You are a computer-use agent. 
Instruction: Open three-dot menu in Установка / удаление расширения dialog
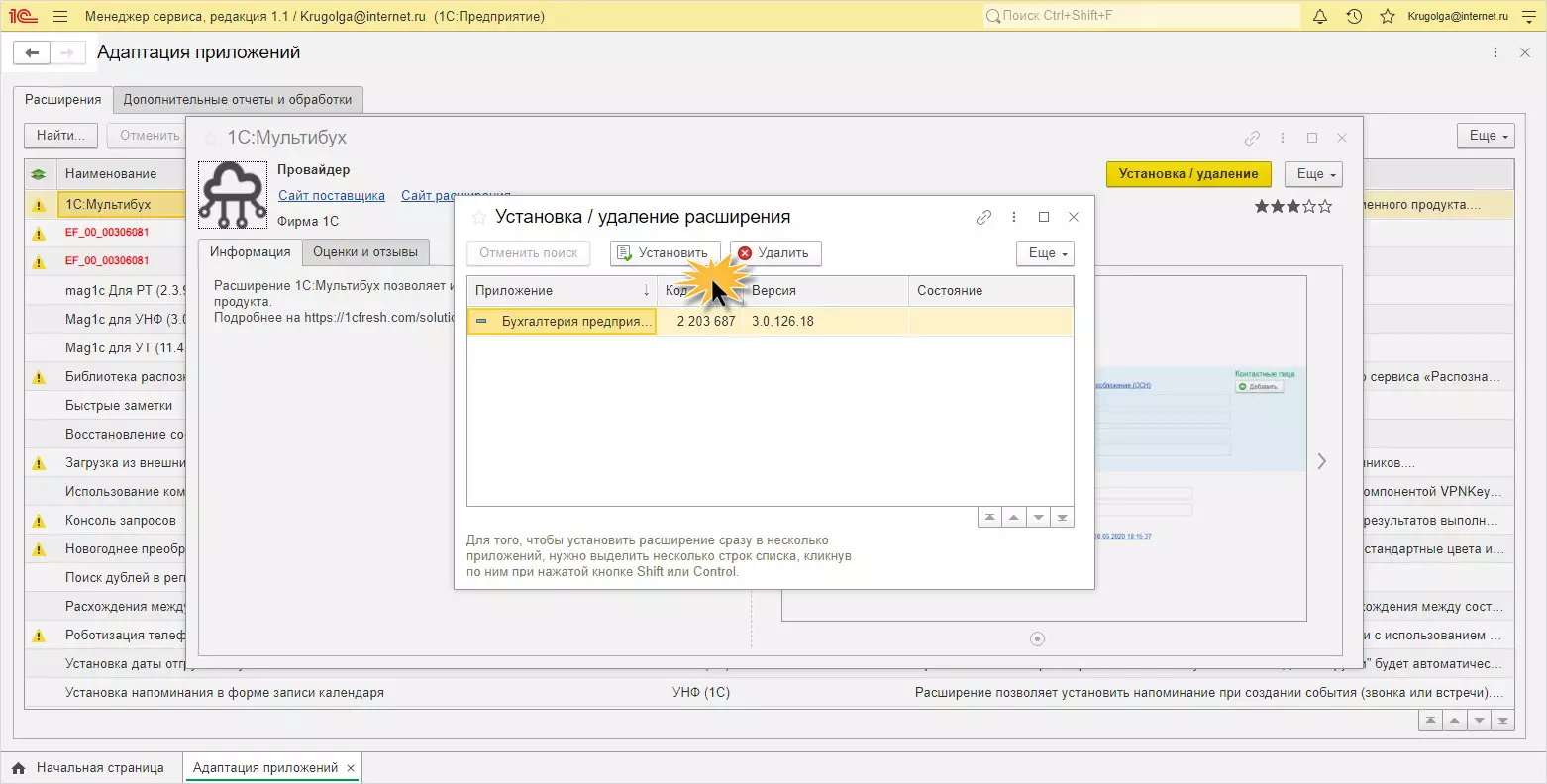point(1014,217)
